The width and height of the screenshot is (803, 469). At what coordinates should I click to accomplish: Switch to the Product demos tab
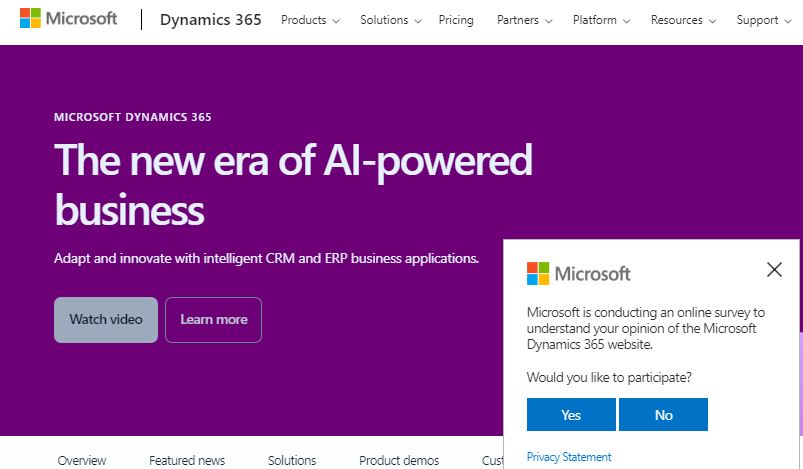(399, 460)
